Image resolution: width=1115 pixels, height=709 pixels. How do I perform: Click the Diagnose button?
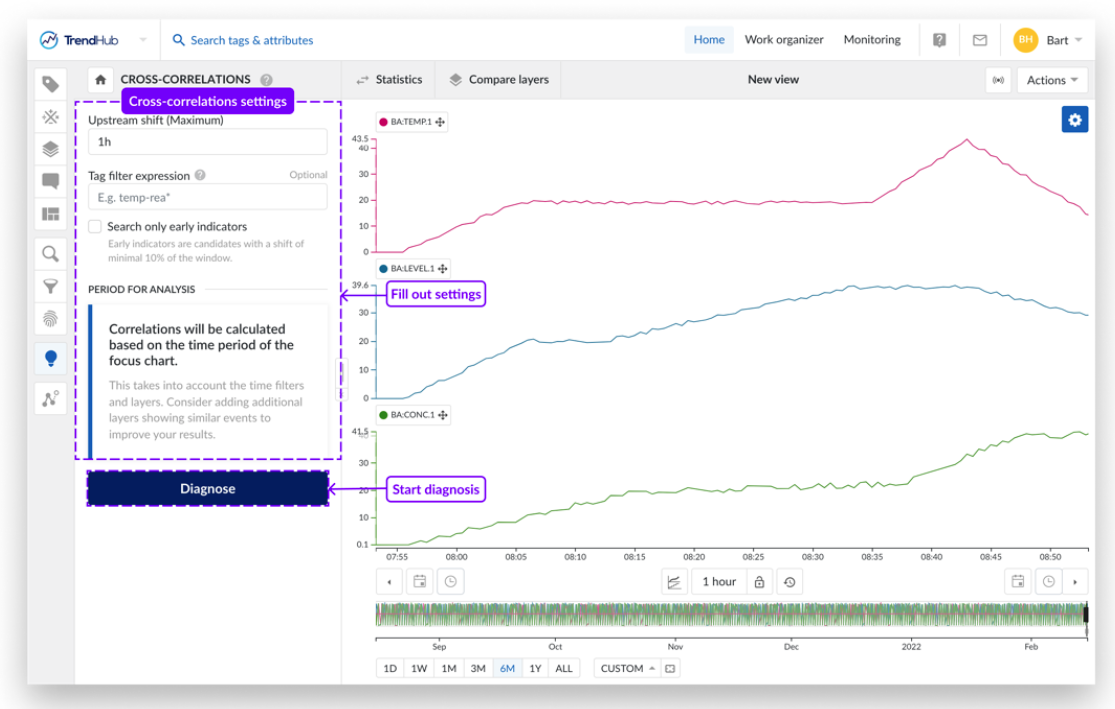point(208,489)
